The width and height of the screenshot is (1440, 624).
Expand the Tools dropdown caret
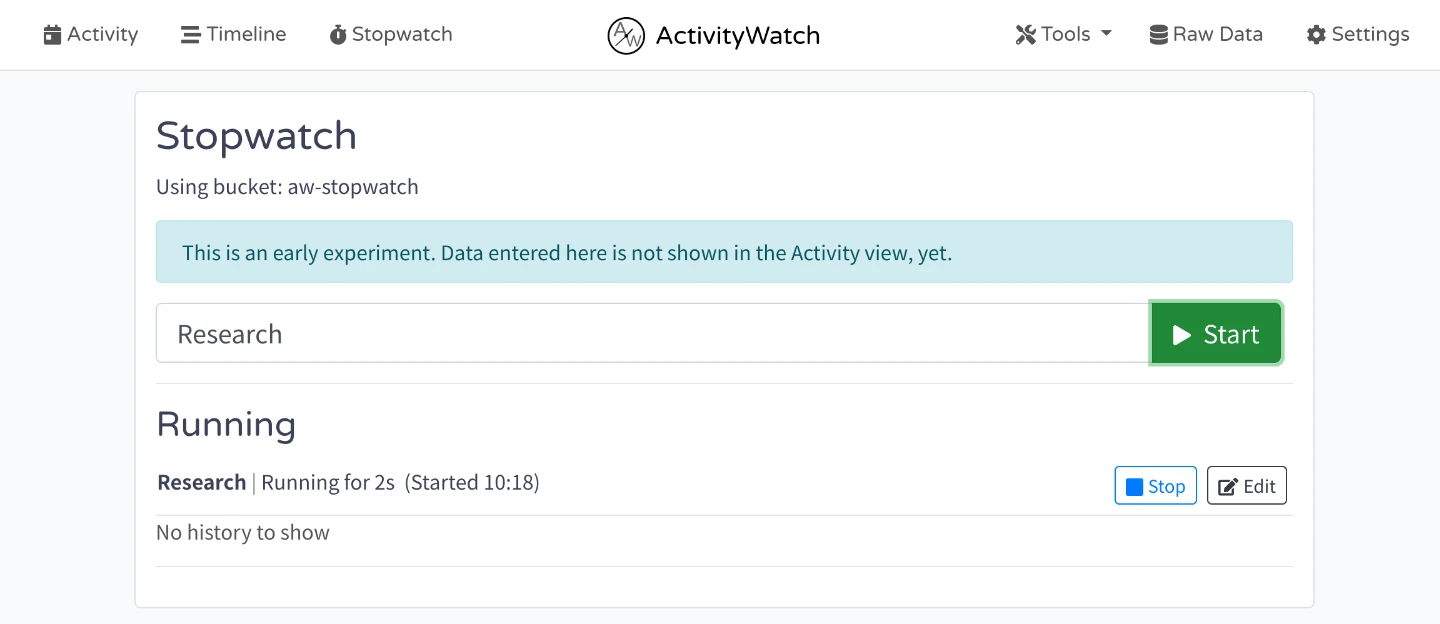click(1106, 34)
